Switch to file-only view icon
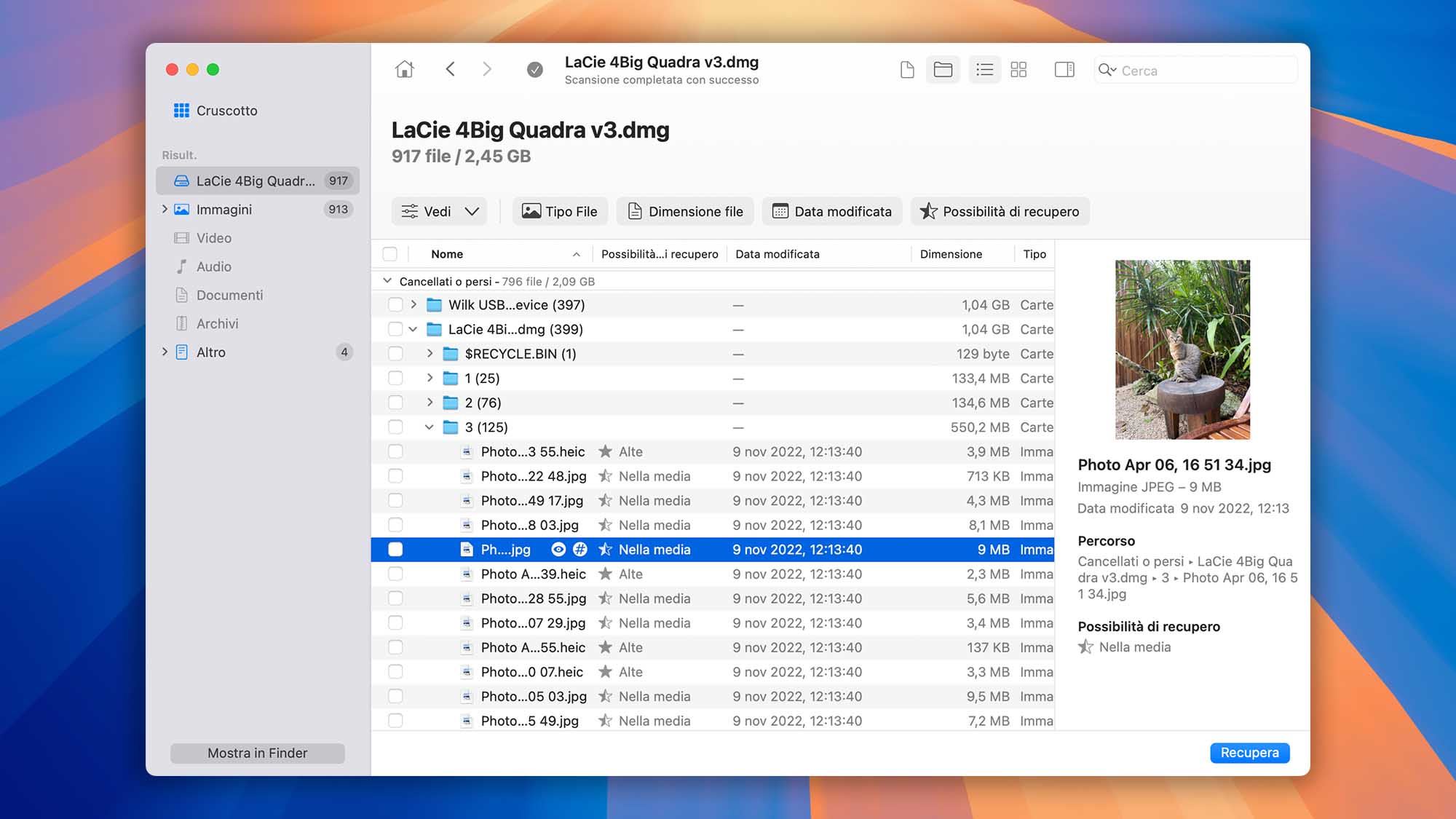 907,70
